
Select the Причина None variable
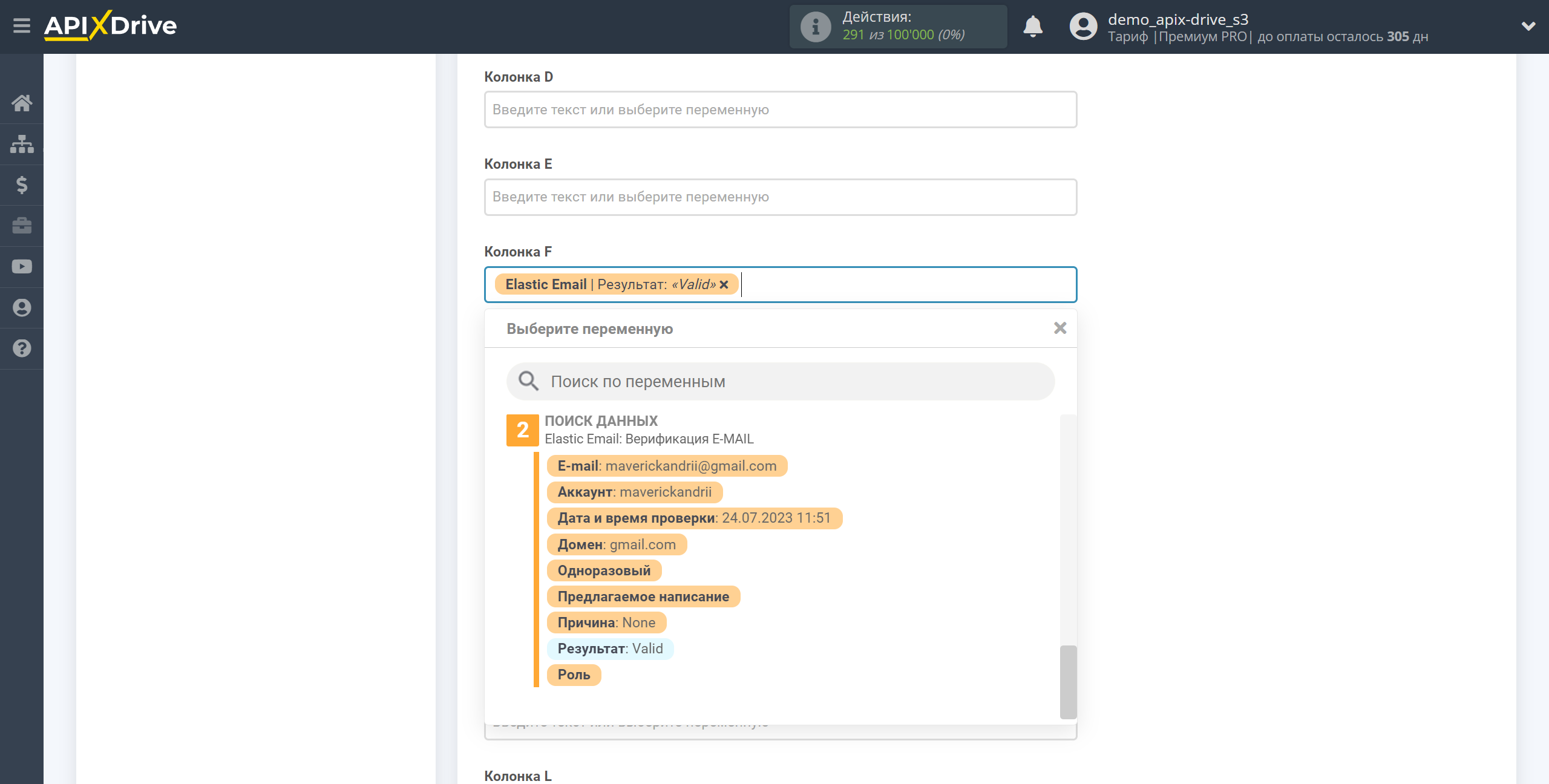[606, 622]
